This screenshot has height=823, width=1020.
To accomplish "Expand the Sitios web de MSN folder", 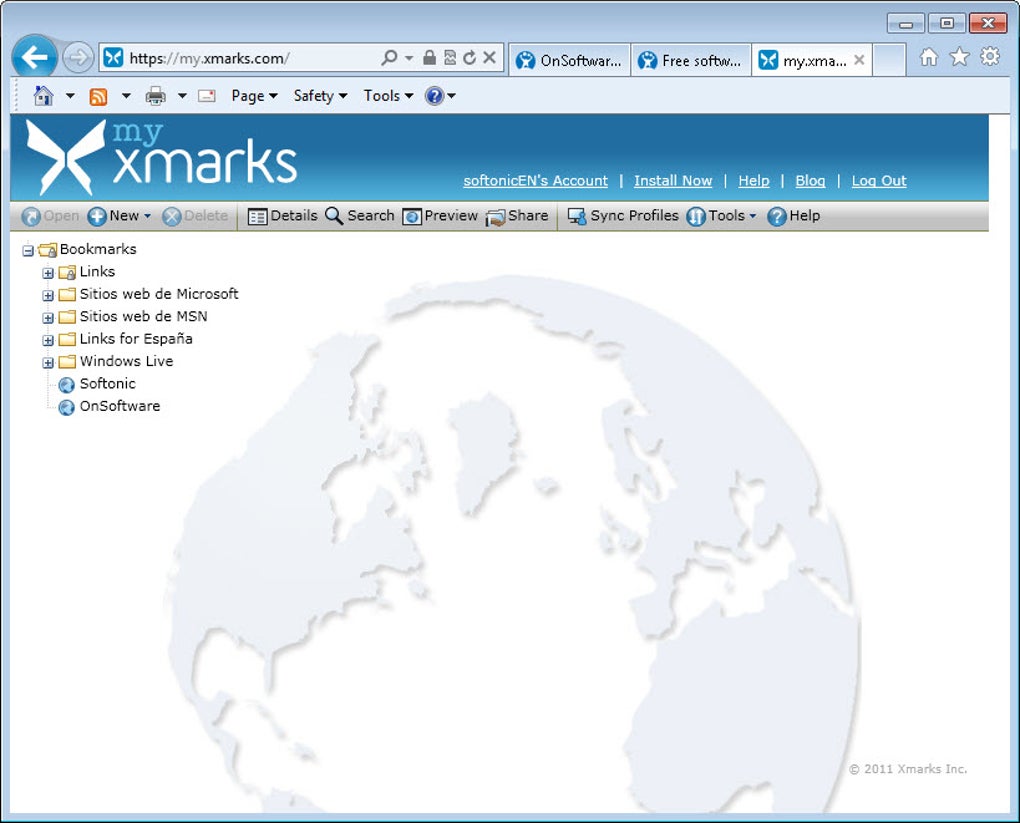I will [x=48, y=318].
